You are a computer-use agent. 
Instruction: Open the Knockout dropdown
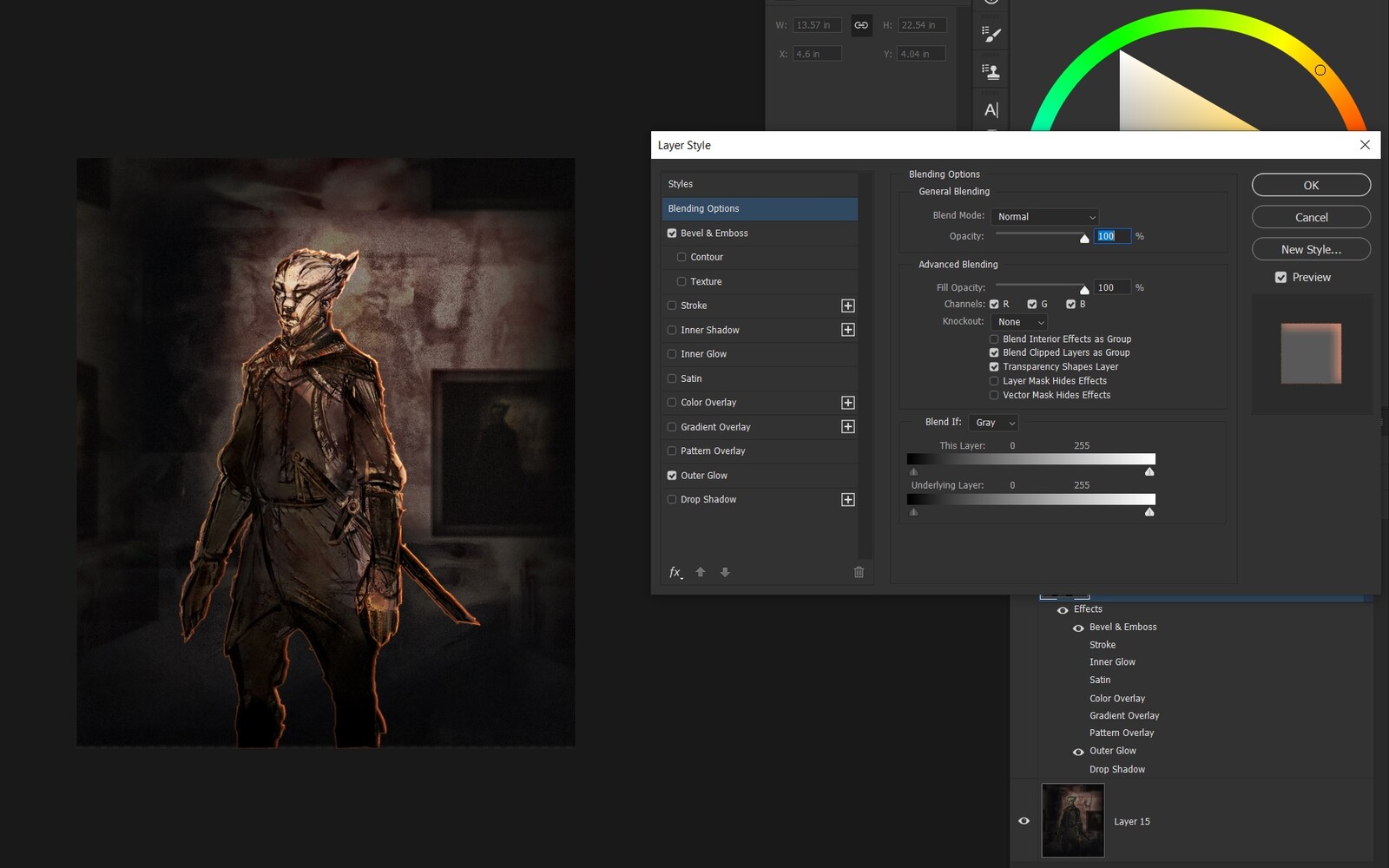(x=1020, y=322)
